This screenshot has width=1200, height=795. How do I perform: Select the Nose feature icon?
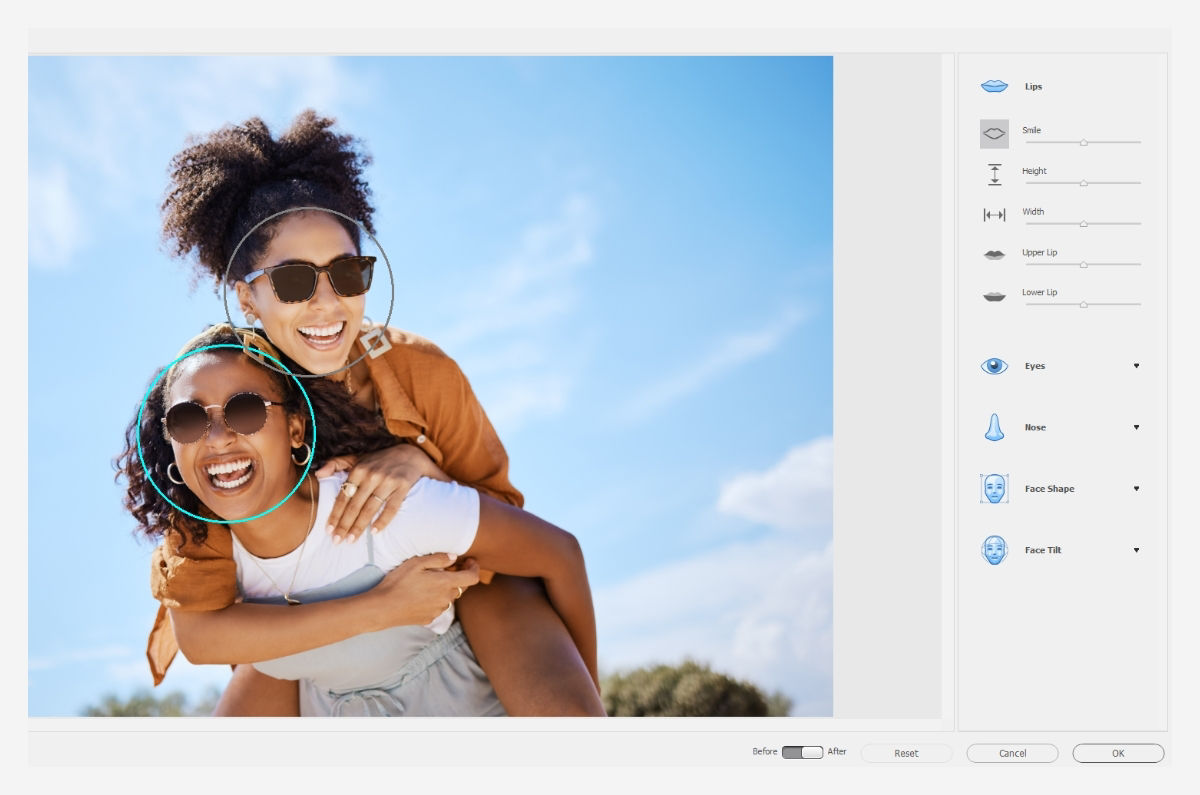994,427
